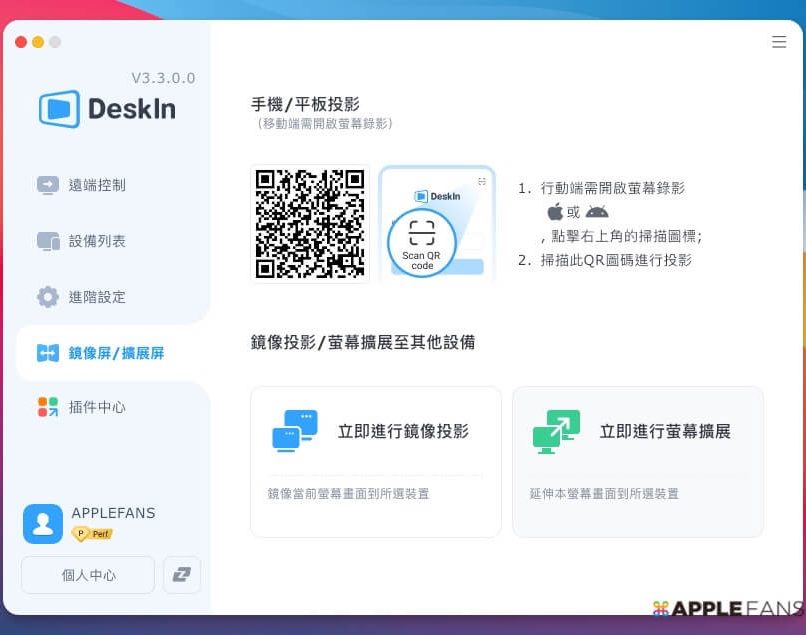Minimize the window with yellow button
This screenshot has height=635, width=806.
tap(38, 42)
